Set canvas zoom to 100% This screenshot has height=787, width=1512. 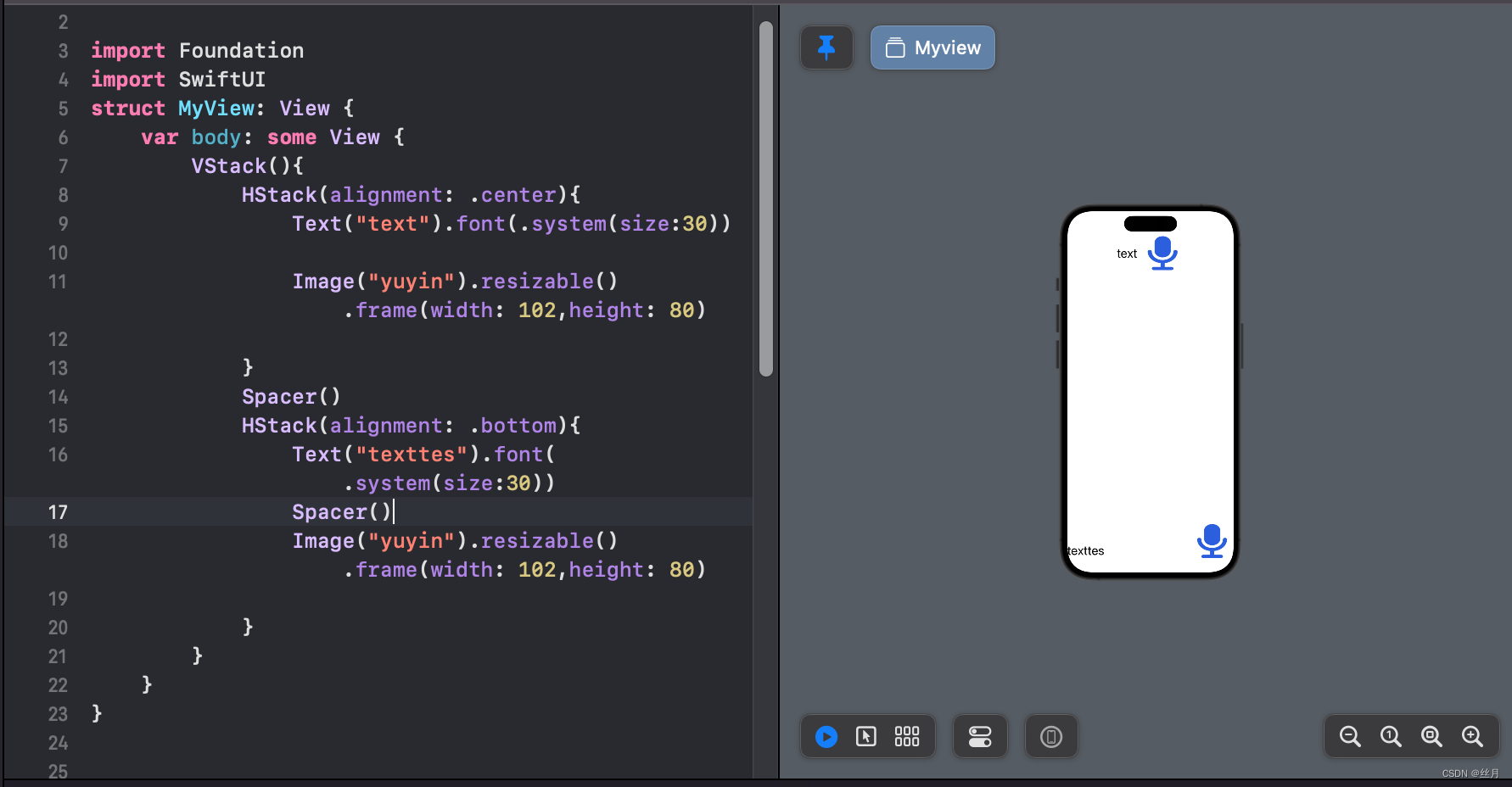coord(1391,736)
